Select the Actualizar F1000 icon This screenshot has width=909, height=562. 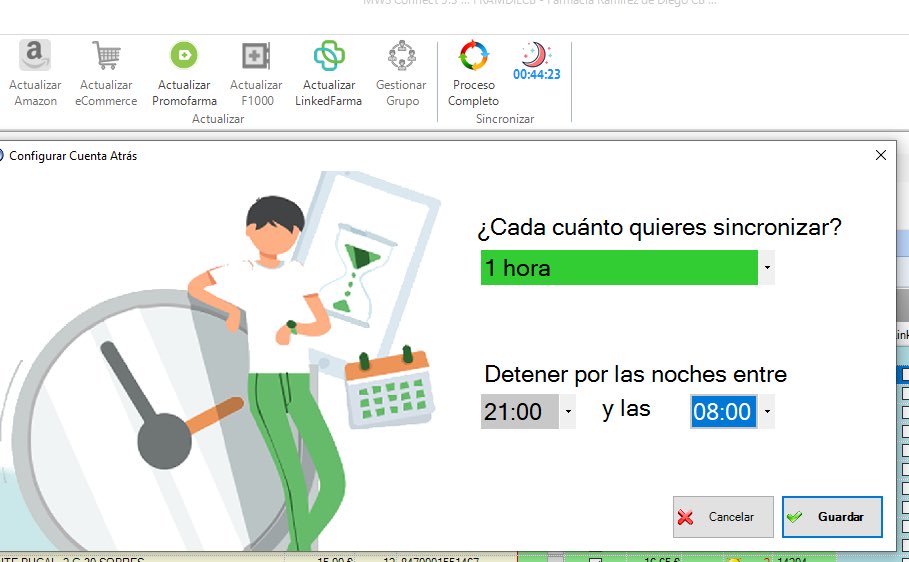[x=256, y=56]
